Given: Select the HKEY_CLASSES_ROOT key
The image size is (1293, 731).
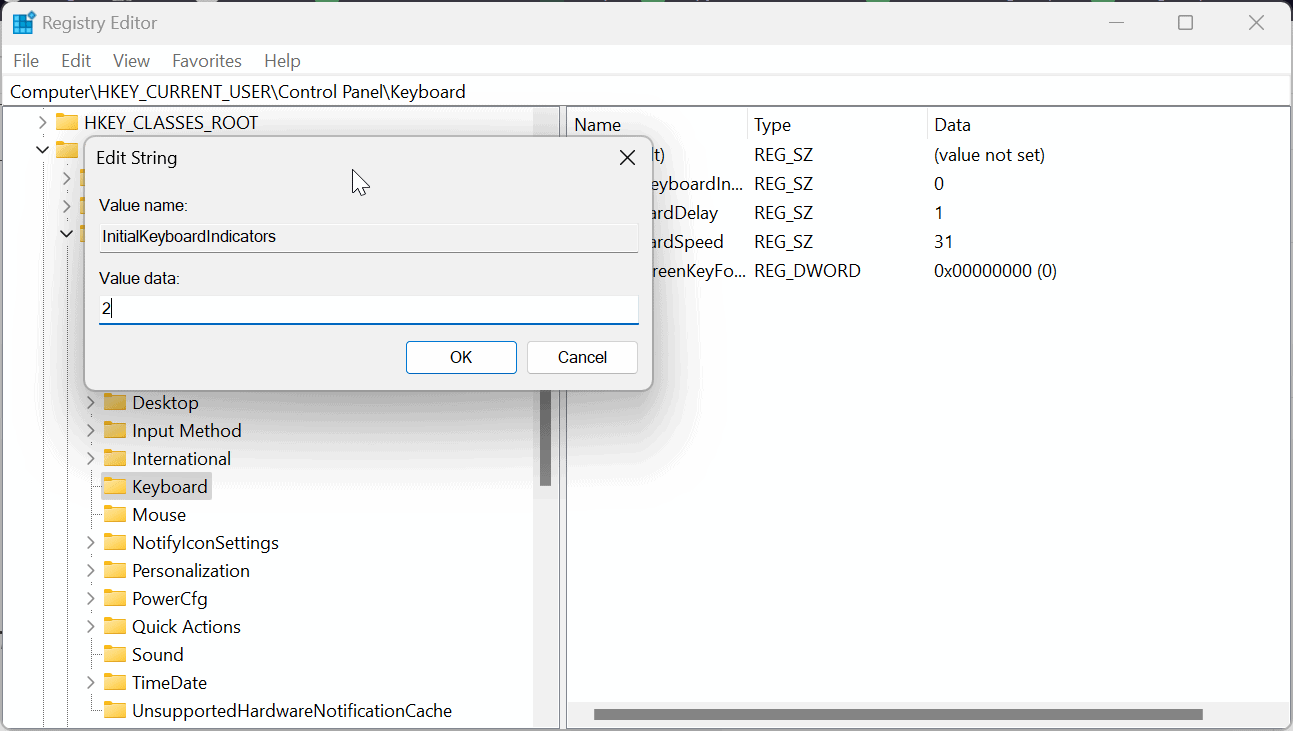Looking at the screenshot, I should (x=171, y=123).
